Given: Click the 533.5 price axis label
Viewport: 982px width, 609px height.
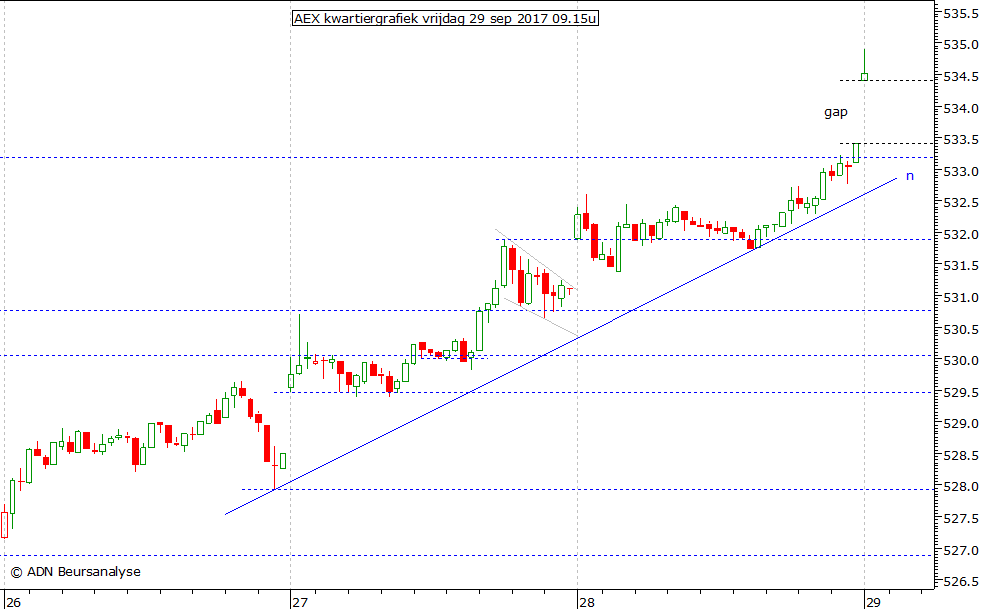Looking at the screenshot, I should (961, 140).
